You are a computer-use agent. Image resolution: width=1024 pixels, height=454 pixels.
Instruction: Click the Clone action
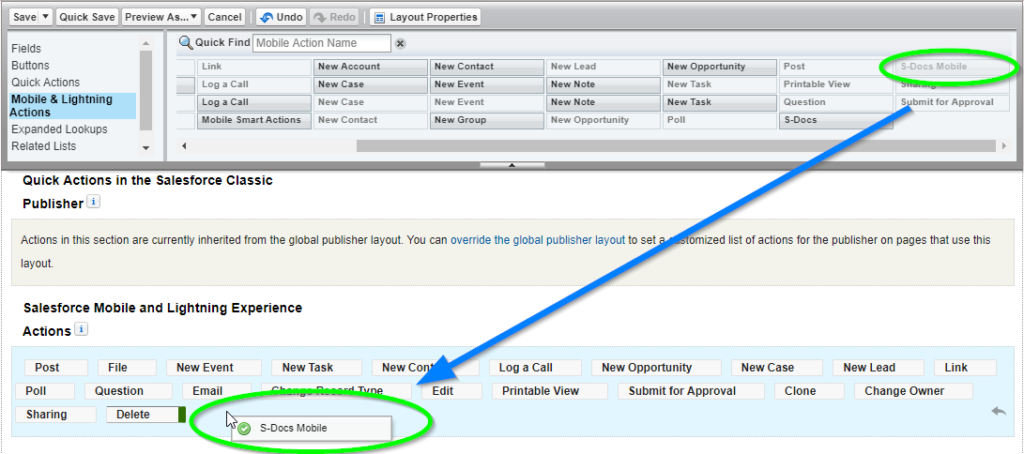pyautogui.click(x=810, y=391)
